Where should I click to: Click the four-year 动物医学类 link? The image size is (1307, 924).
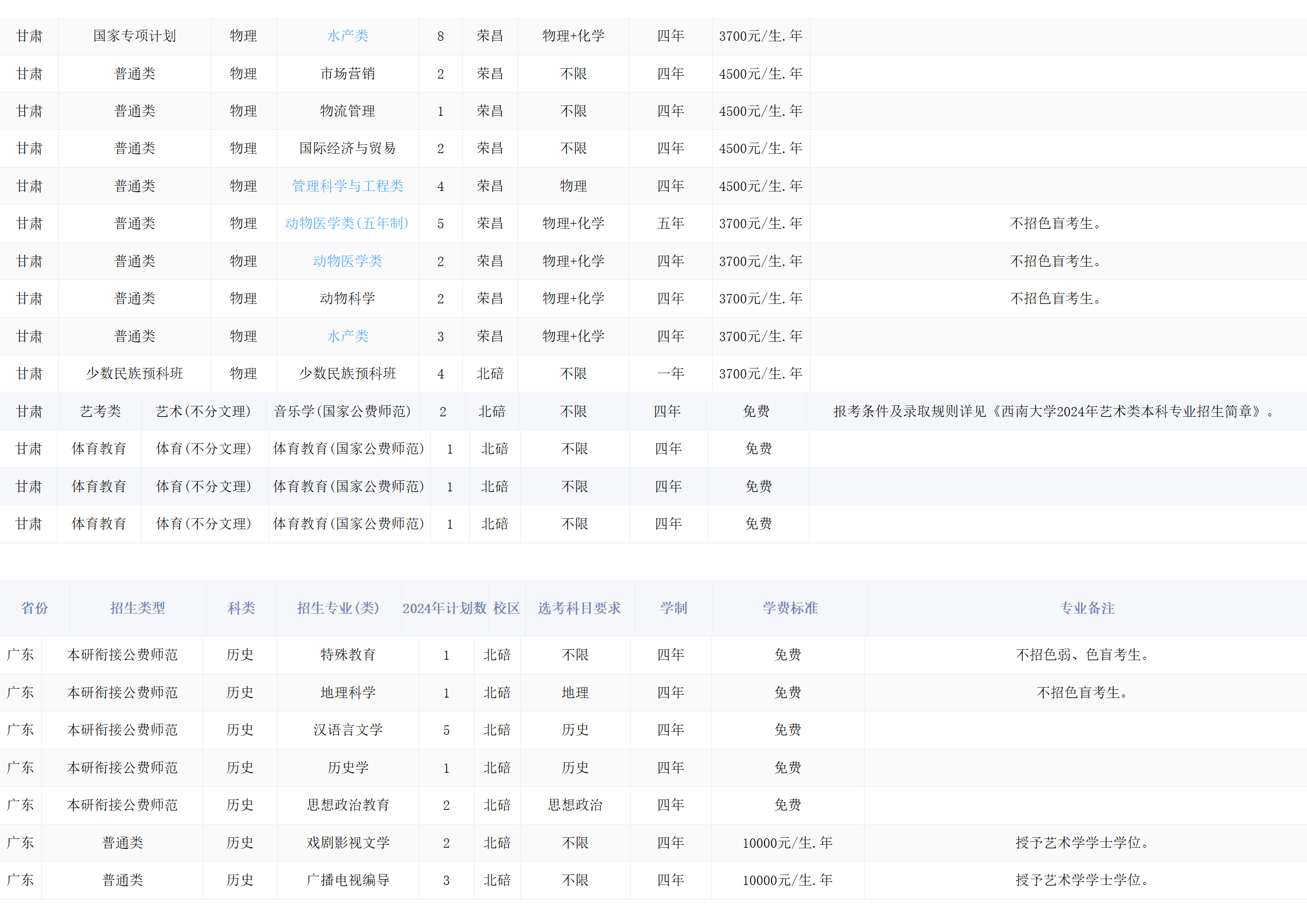point(348,261)
